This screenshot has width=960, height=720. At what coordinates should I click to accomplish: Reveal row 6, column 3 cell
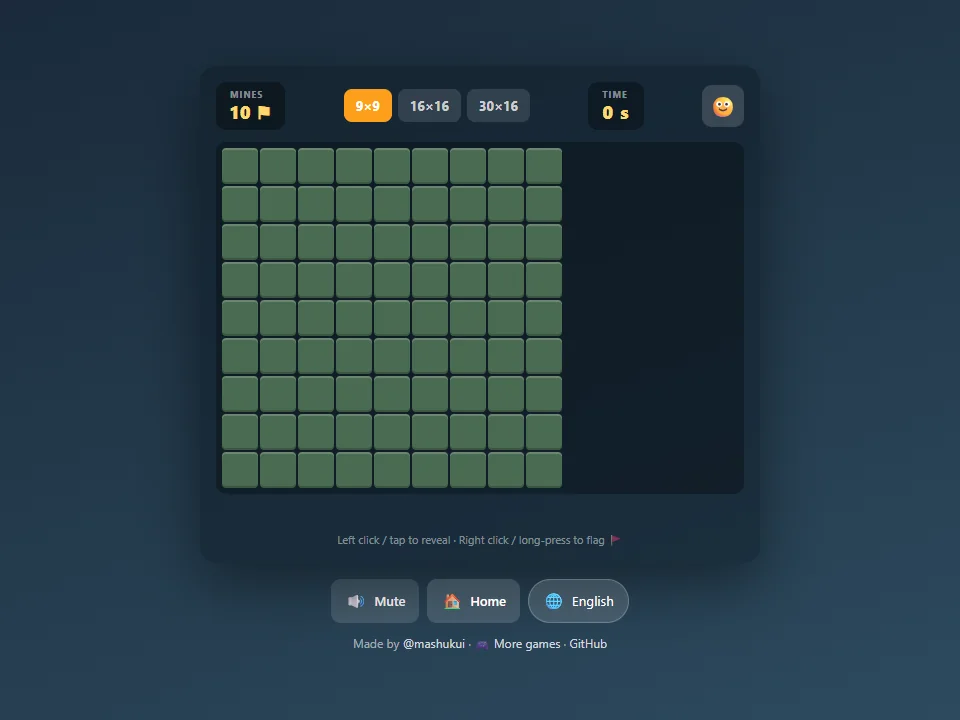click(316, 356)
